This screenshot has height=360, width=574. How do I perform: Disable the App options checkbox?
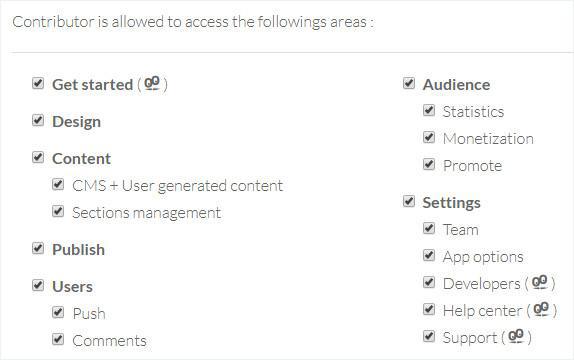pos(429,255)
